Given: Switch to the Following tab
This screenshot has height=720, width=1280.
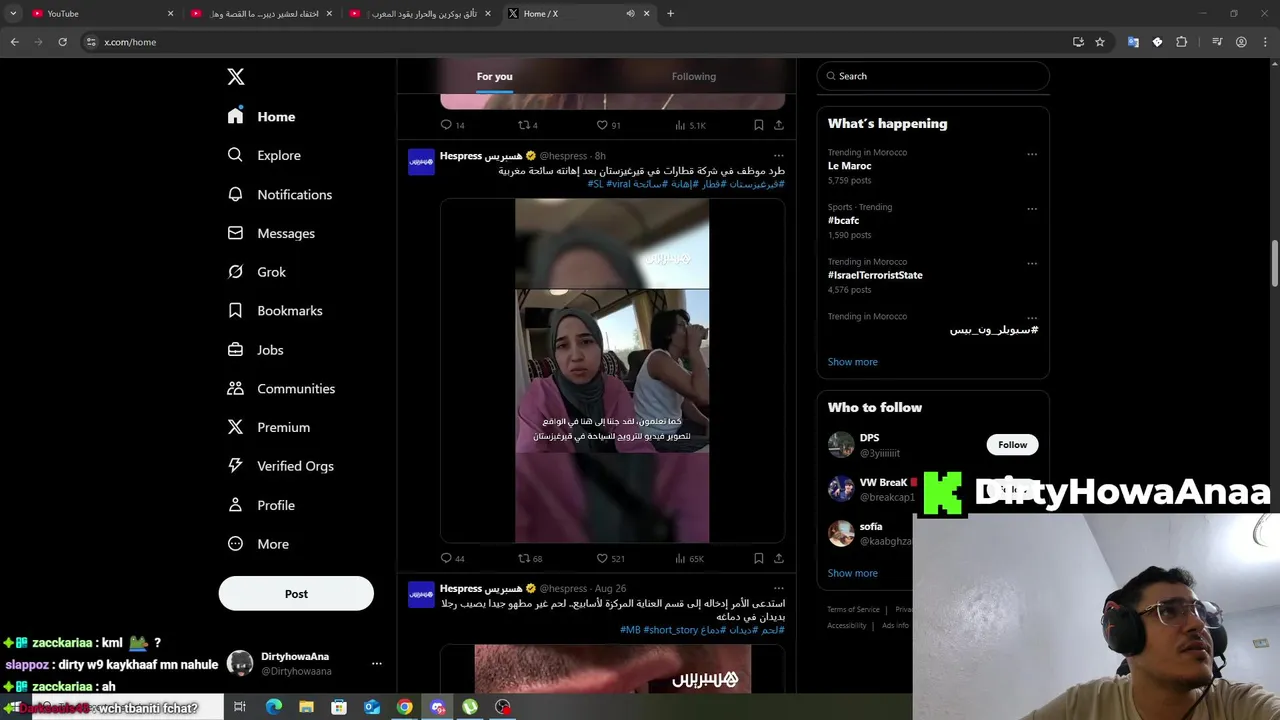Looking at the screenshot, I should coord(694,76).
